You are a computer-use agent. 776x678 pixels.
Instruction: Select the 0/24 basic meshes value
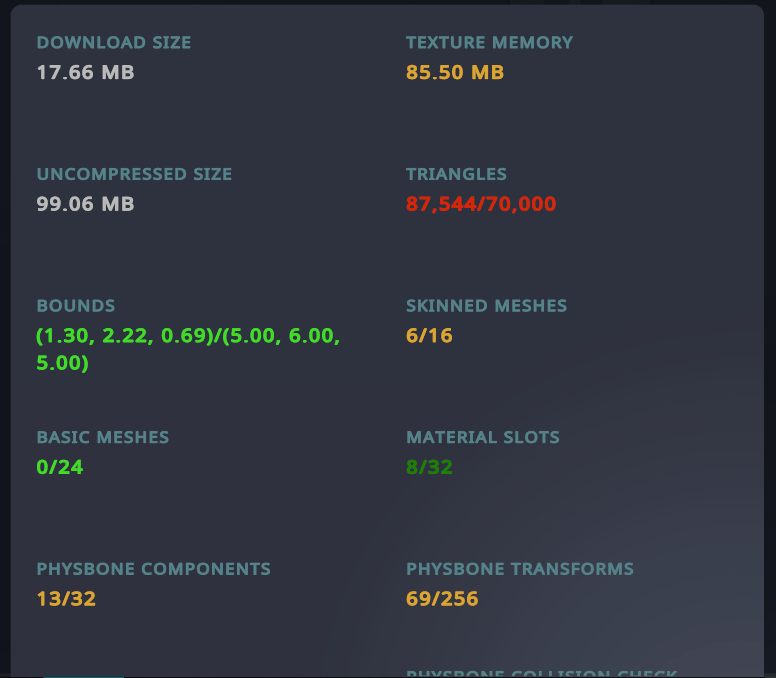(60, 467)
